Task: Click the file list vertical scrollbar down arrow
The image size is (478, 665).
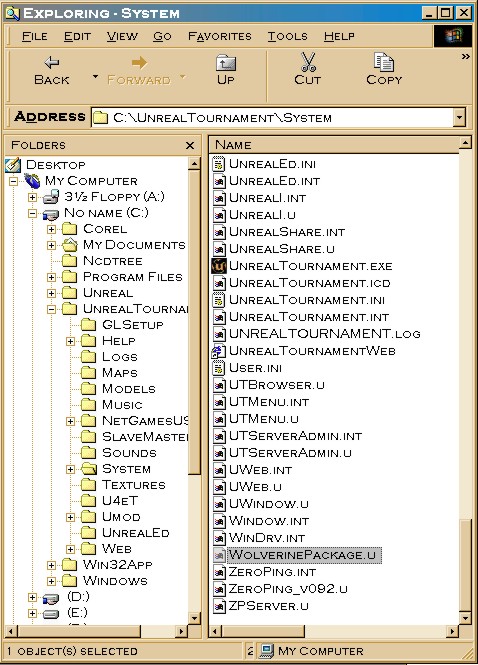Action: [465, 618]
